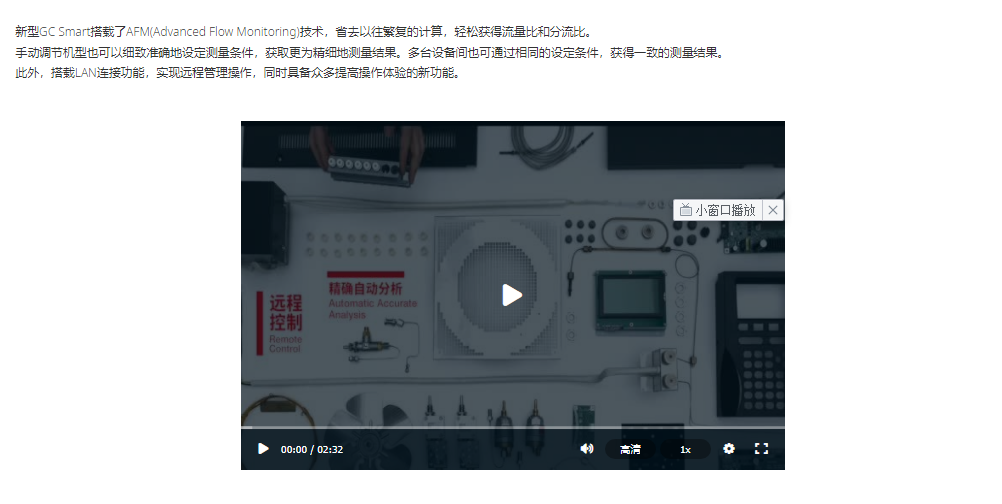Click the 远程控制 Remote Control caption in the video

280,323
